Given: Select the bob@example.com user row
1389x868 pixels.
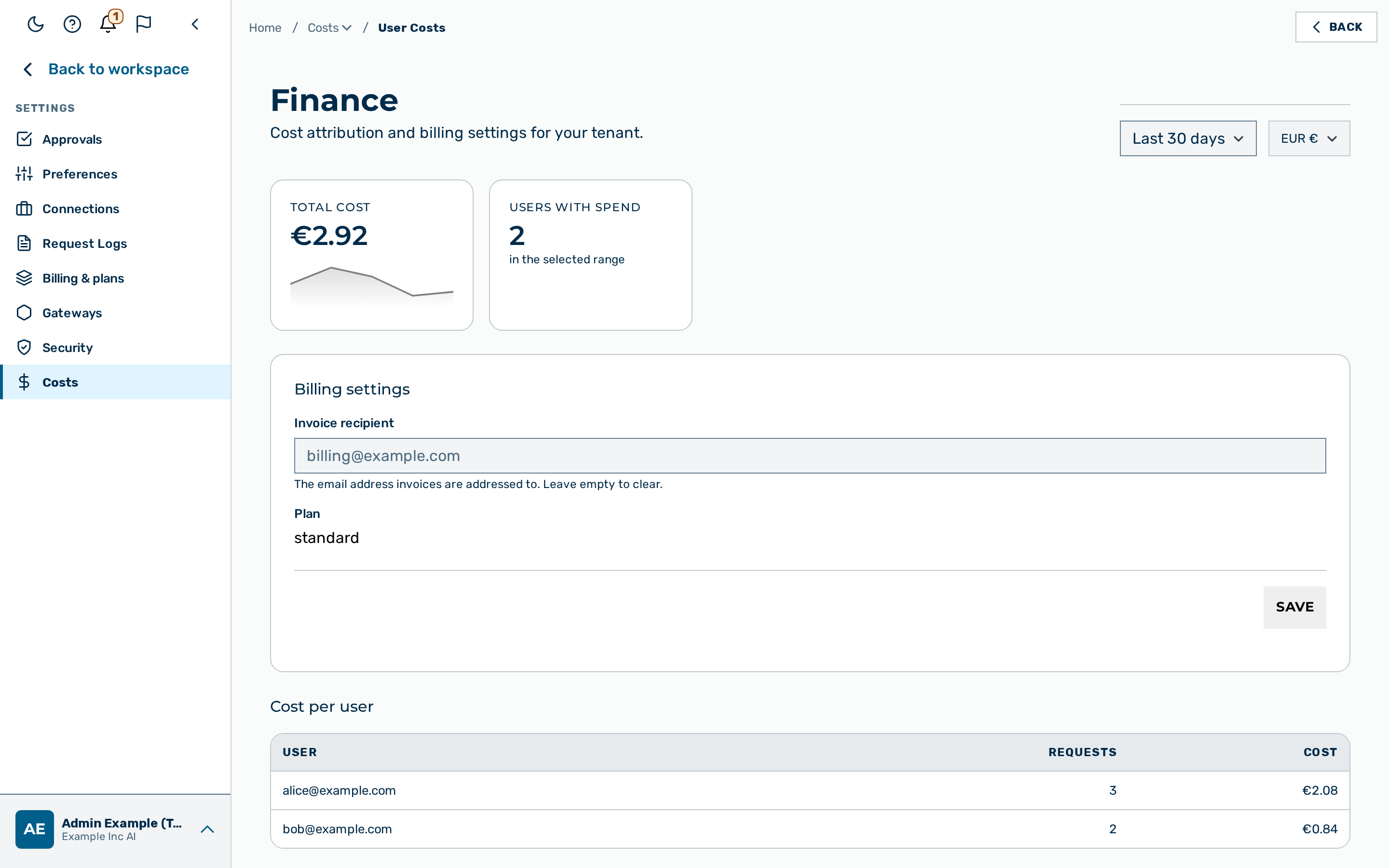Looking at the screenshot, I should click(x=810, y=829).
